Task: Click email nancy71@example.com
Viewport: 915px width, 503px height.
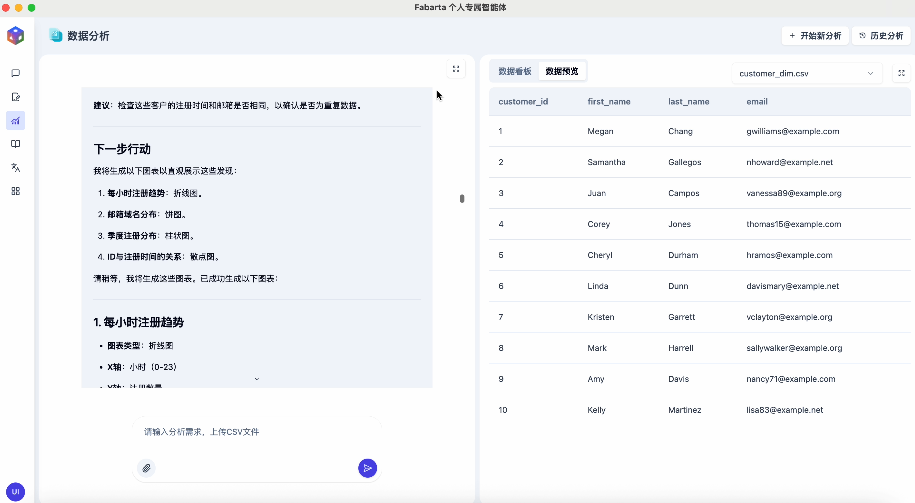Action: pyautogui.click(x=791, y=379)
